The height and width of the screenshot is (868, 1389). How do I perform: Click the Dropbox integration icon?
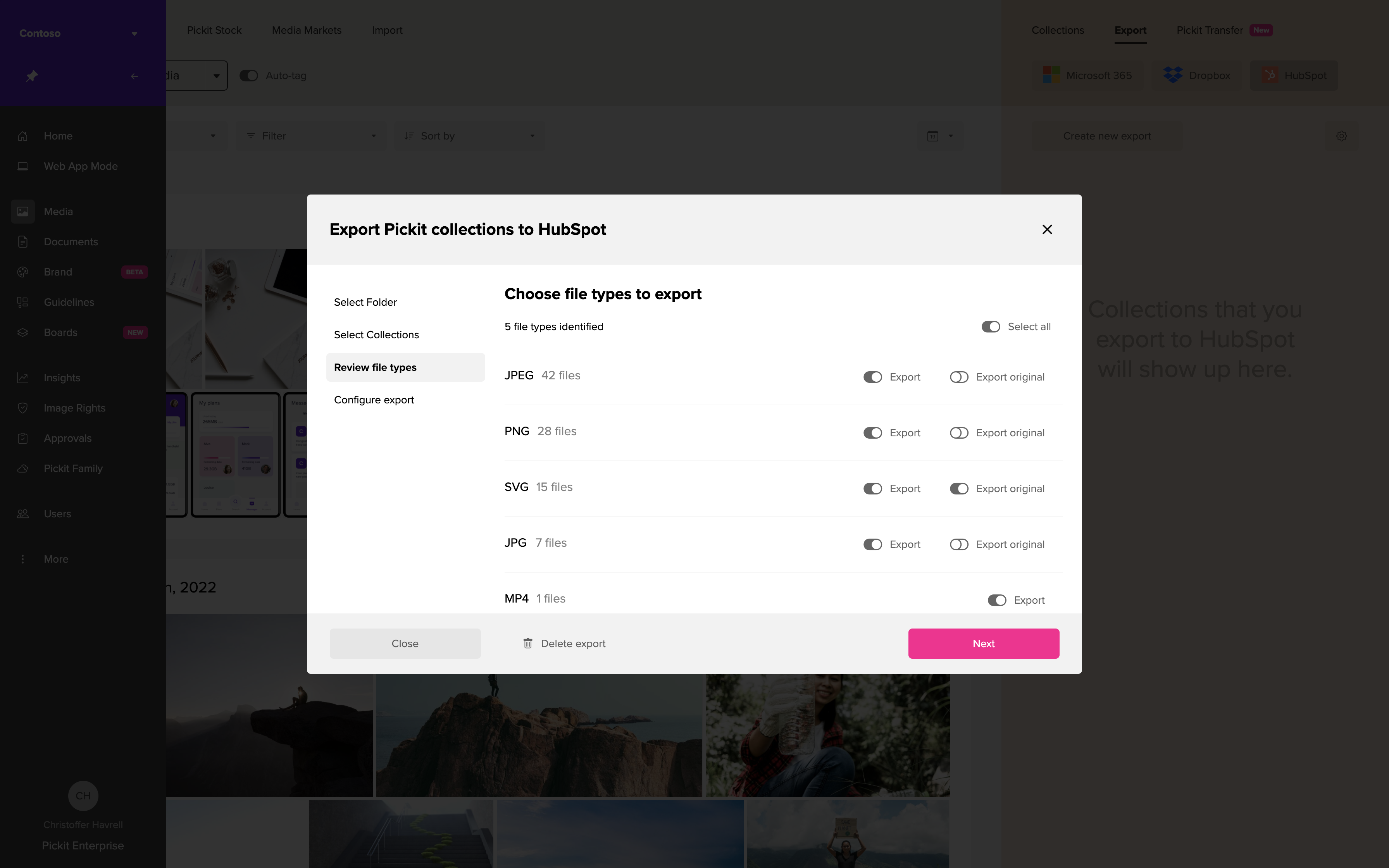click(1173, 75)
